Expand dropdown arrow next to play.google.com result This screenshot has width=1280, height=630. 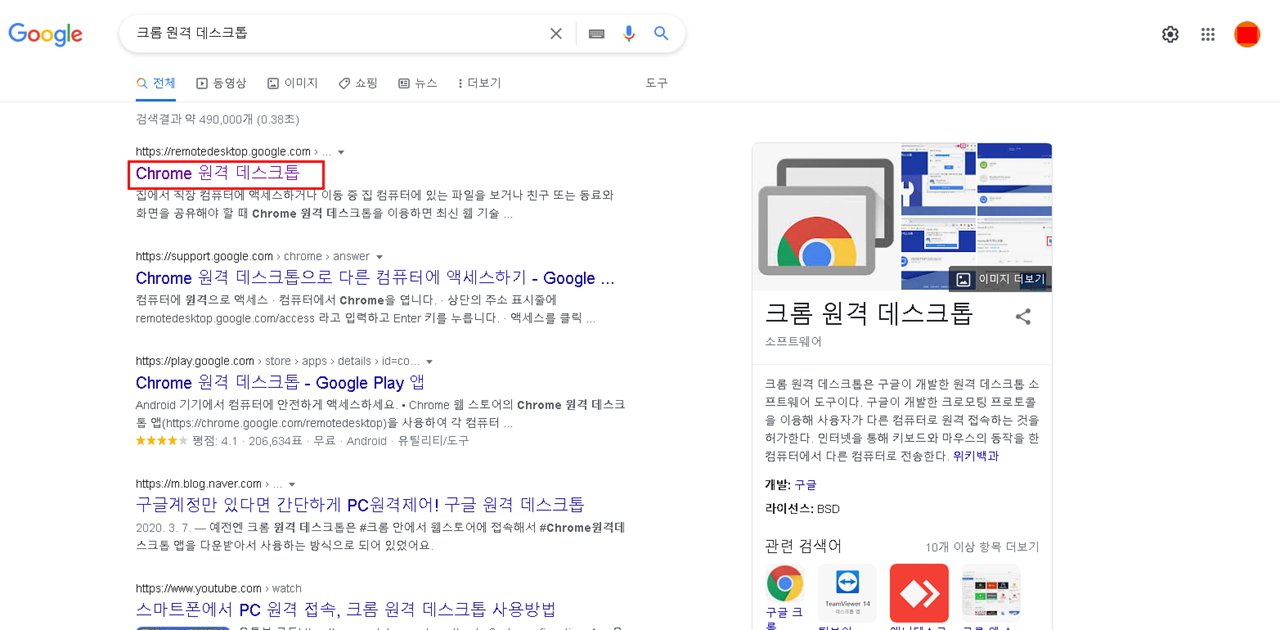[x=429, y=362]
